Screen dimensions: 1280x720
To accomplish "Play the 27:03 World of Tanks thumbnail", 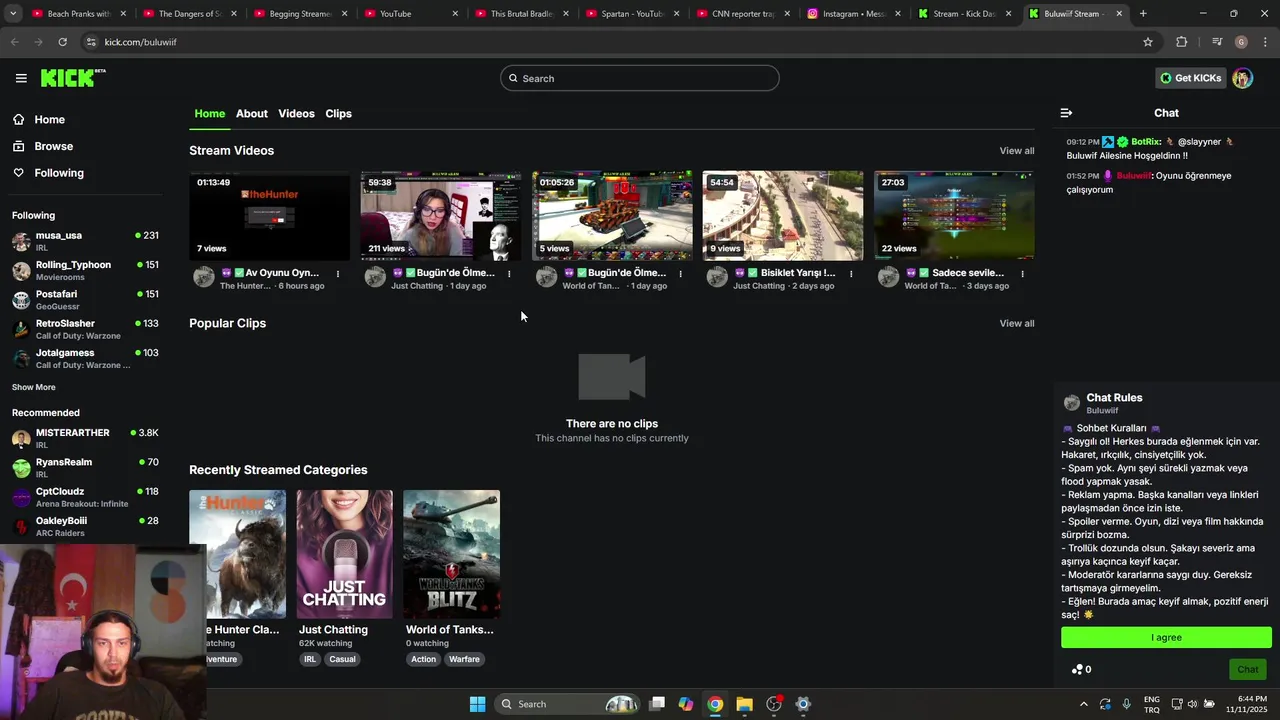I will (x=954, y=215).
